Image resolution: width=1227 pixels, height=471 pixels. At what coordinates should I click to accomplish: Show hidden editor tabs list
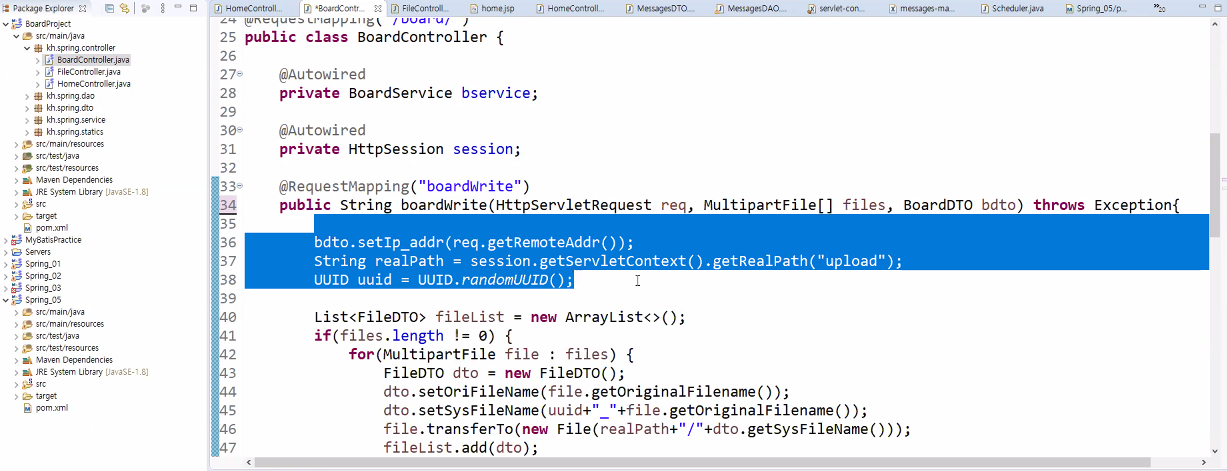pos(1159,8)
